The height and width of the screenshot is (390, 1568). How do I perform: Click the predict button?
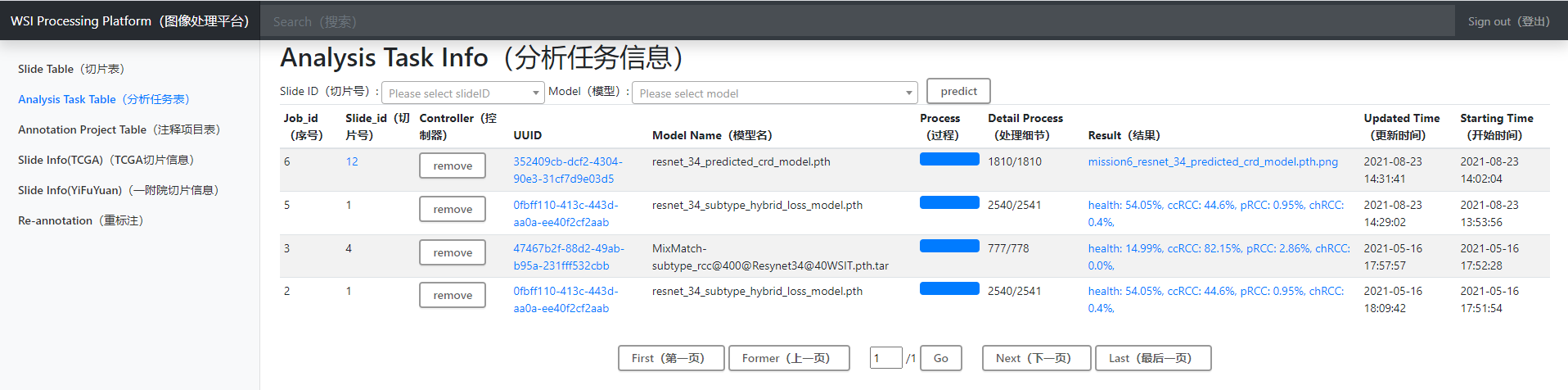pyautogui.click(x=958, y=91)
